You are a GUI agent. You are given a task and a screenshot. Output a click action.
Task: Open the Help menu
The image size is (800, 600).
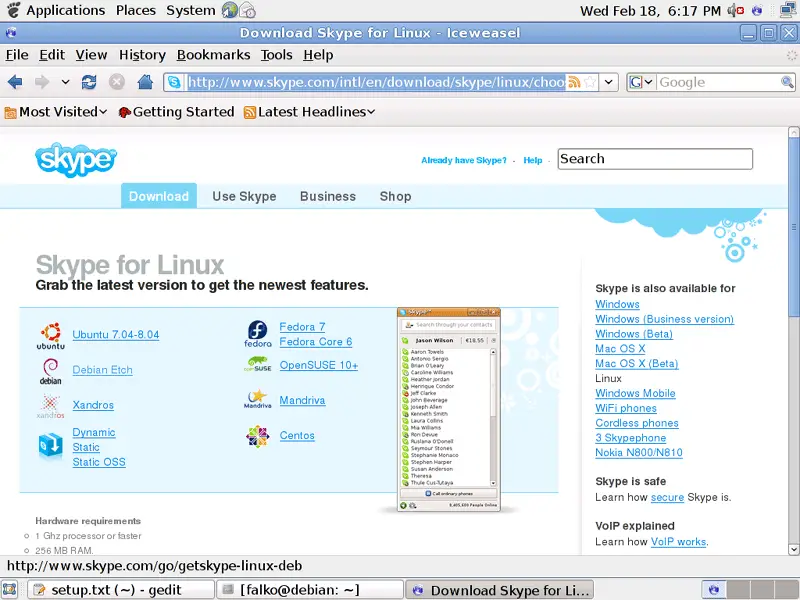318,55
